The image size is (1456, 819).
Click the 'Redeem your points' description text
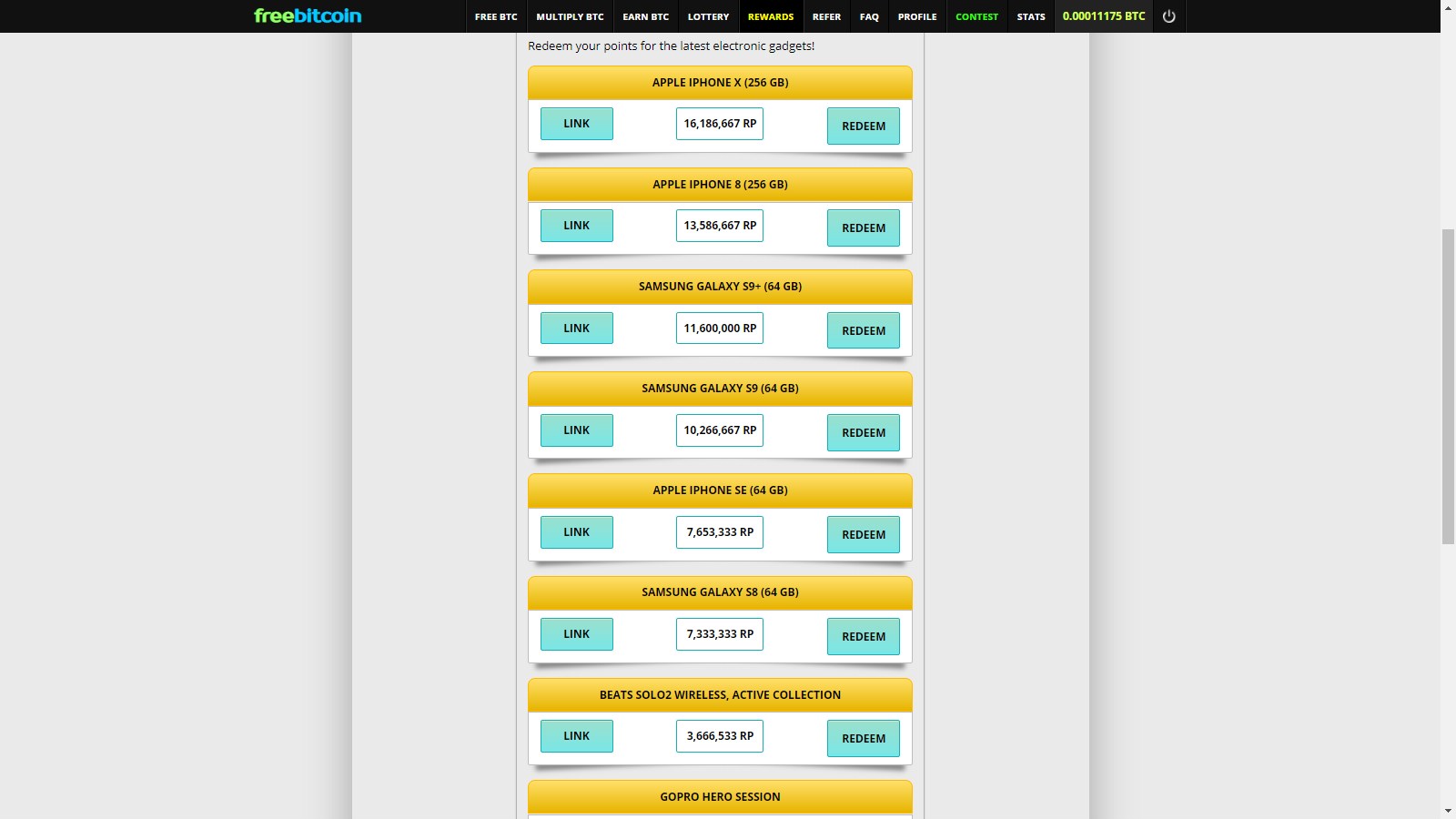pos(672,45)
